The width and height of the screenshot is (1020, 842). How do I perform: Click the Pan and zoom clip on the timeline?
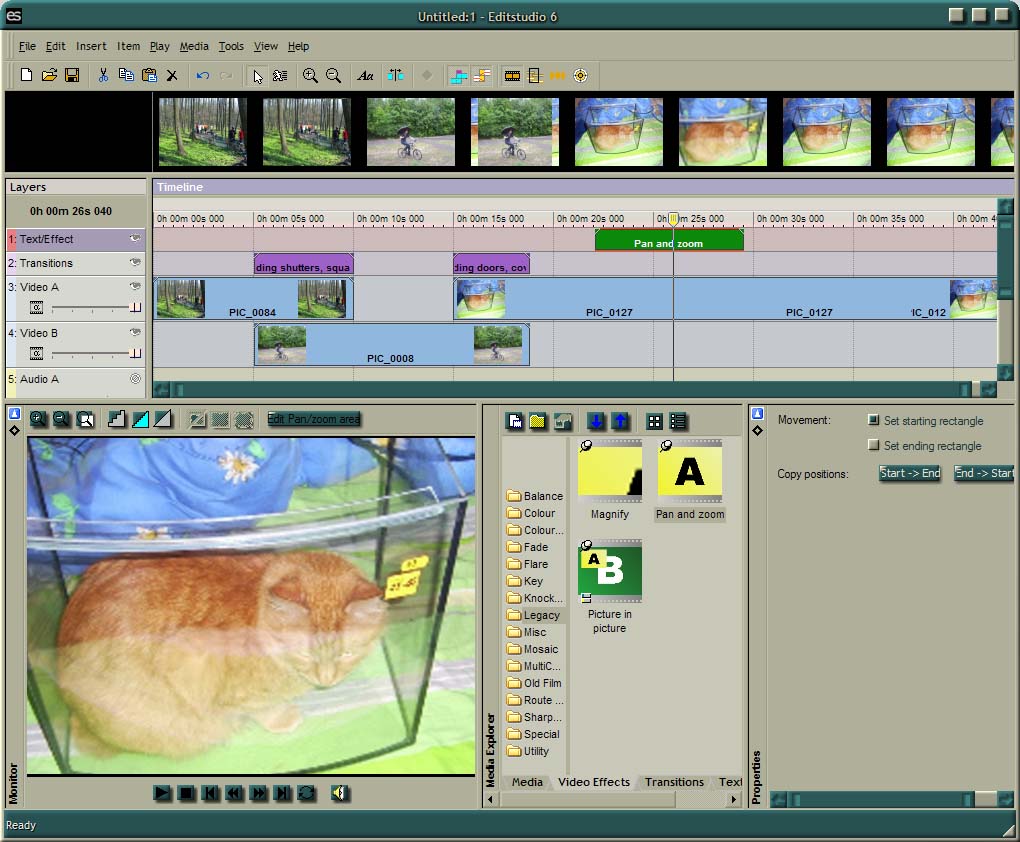pyautogui.click(x=668, y=240)
